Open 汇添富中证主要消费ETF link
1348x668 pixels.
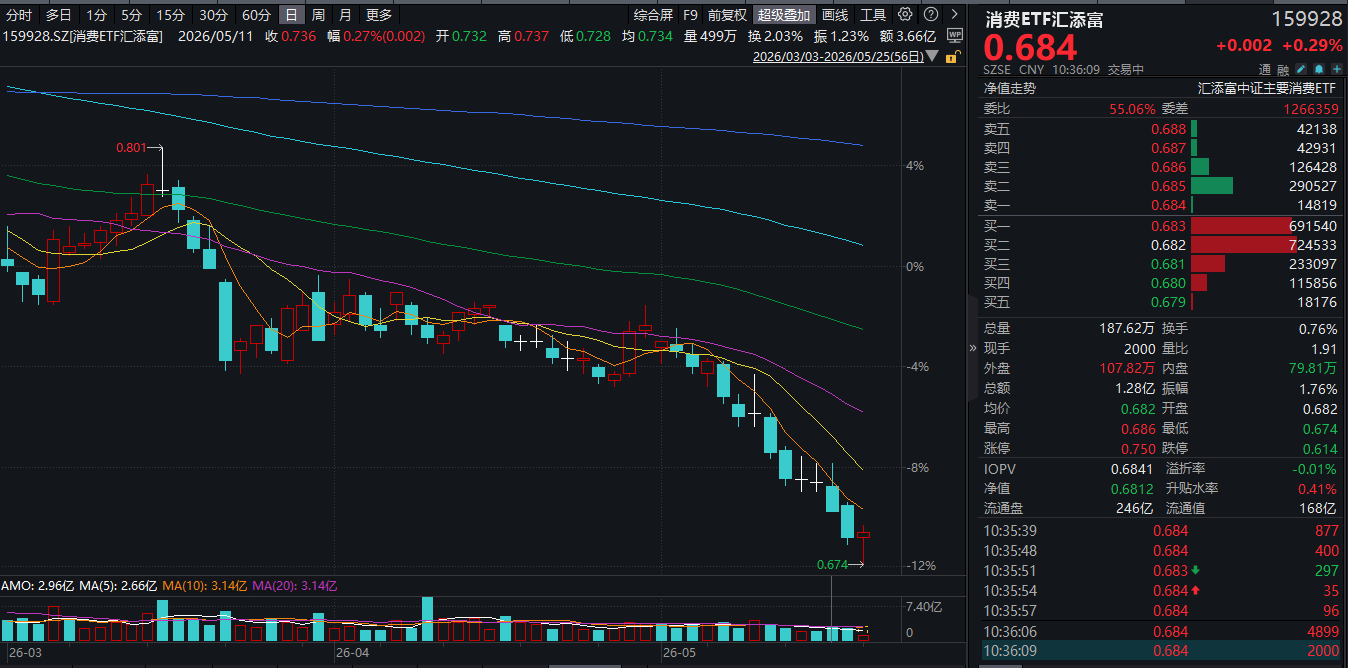click(1267, 88)
